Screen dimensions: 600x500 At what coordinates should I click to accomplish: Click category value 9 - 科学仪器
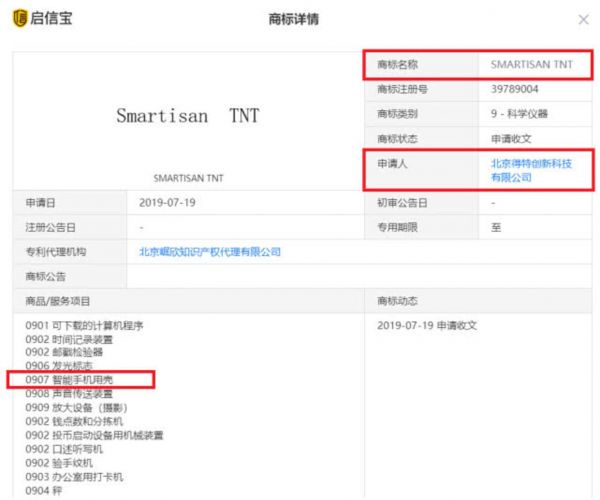point(519,114)
